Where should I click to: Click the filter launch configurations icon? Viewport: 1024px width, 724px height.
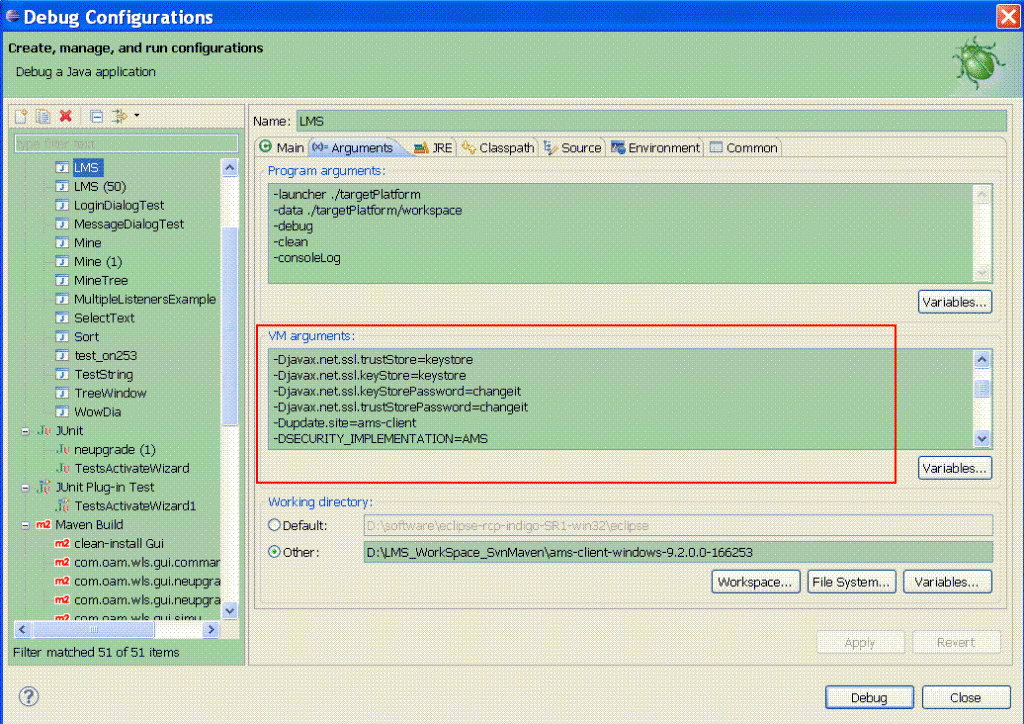[x=119, y=116]
